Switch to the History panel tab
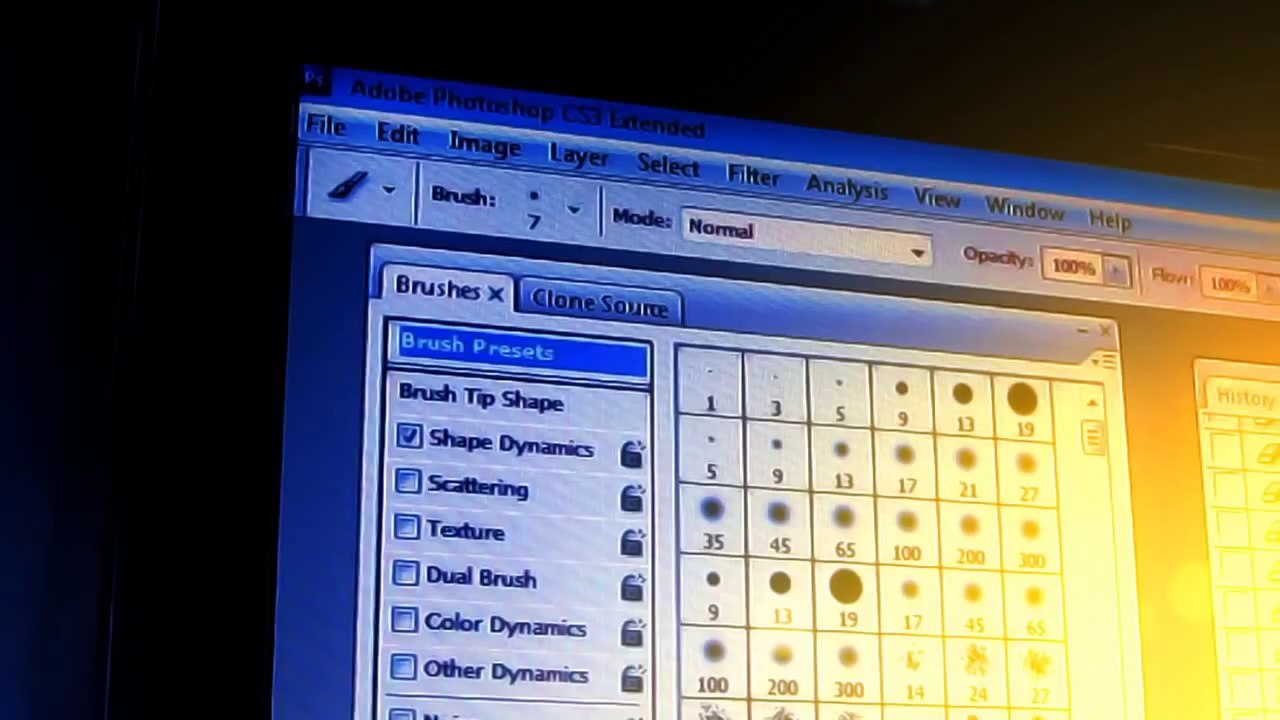Screen dimensions: 1280x720 point(1246,397)
